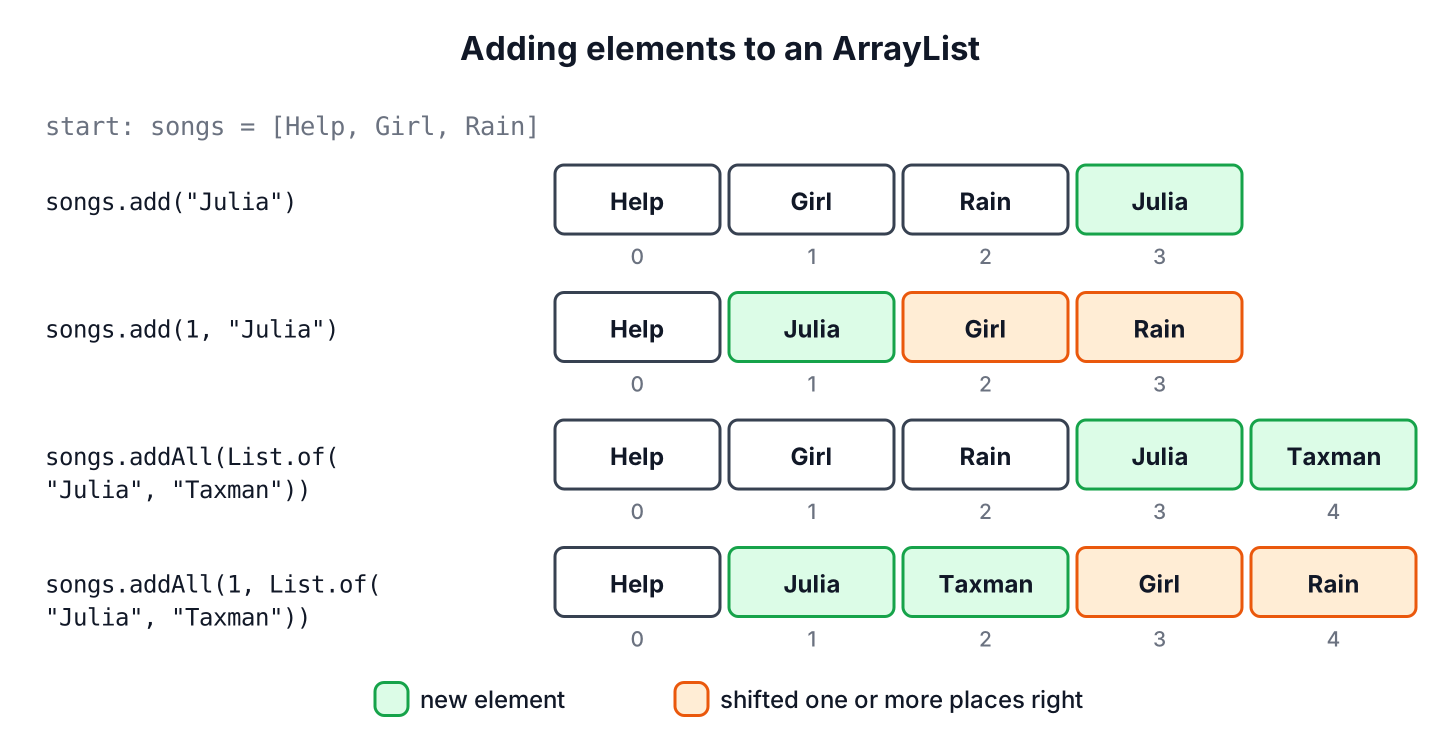
Task: Click the green Julia cell in the addAll(List.of( row
Action: [x=1159, y=455]
